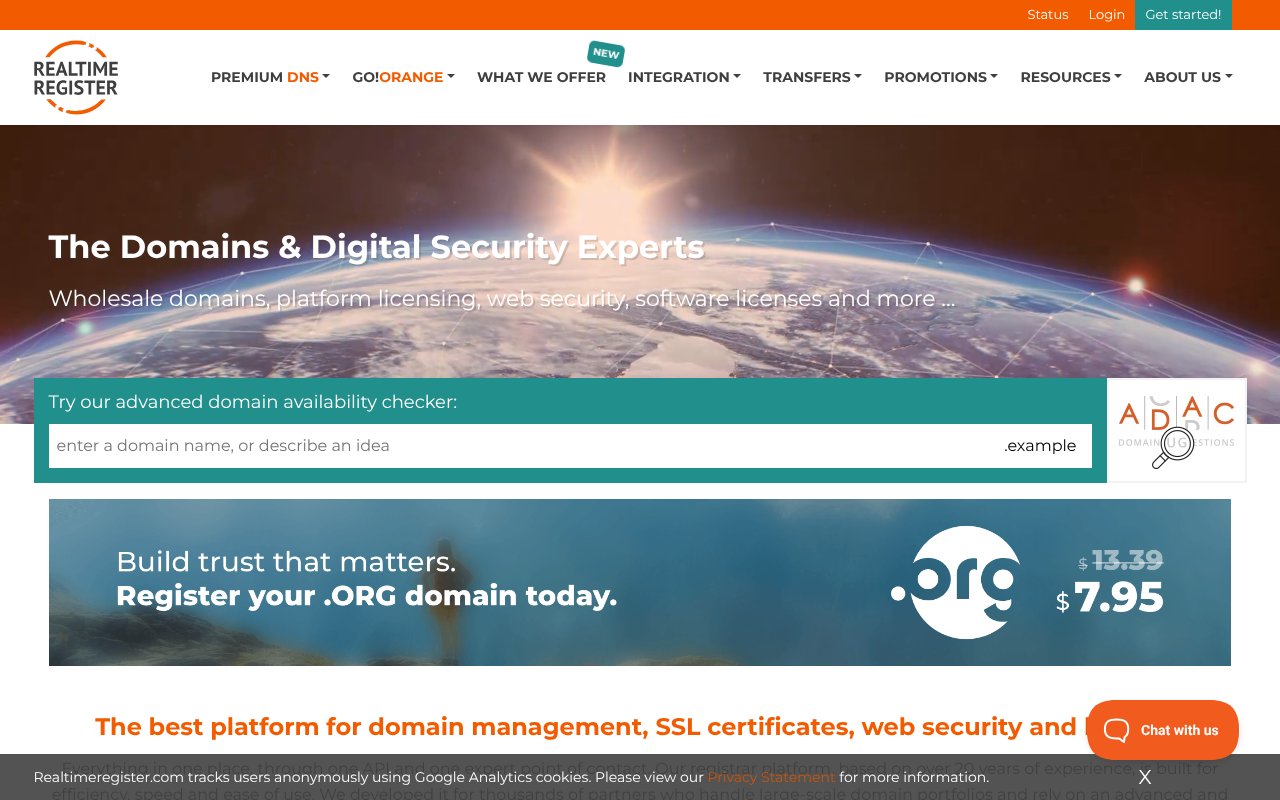Image resolution: width=1280 pixels, height=800 pixels.
Task: Open the ABOUT US dropdown menu
Action: pos(1187,77)
